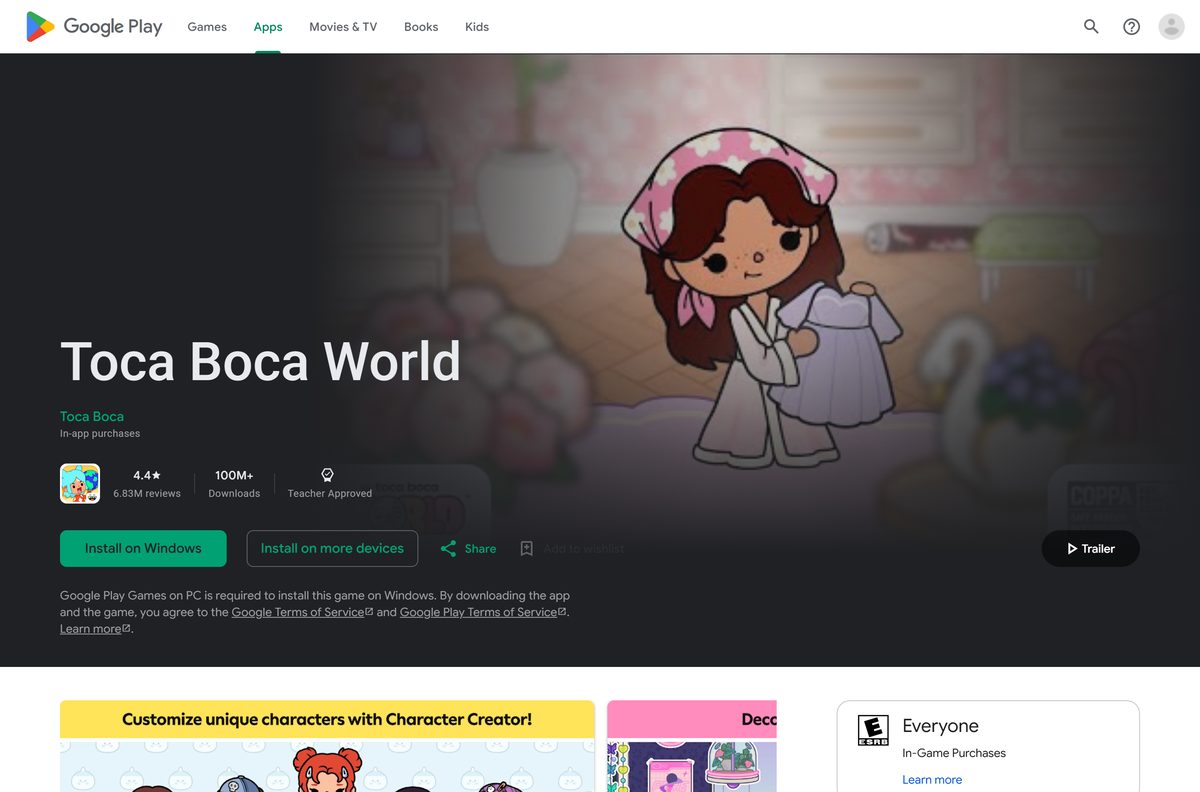1200x792 pixels.
Task: Open the help center question mark icon
Action: (x=1131, y=27)
